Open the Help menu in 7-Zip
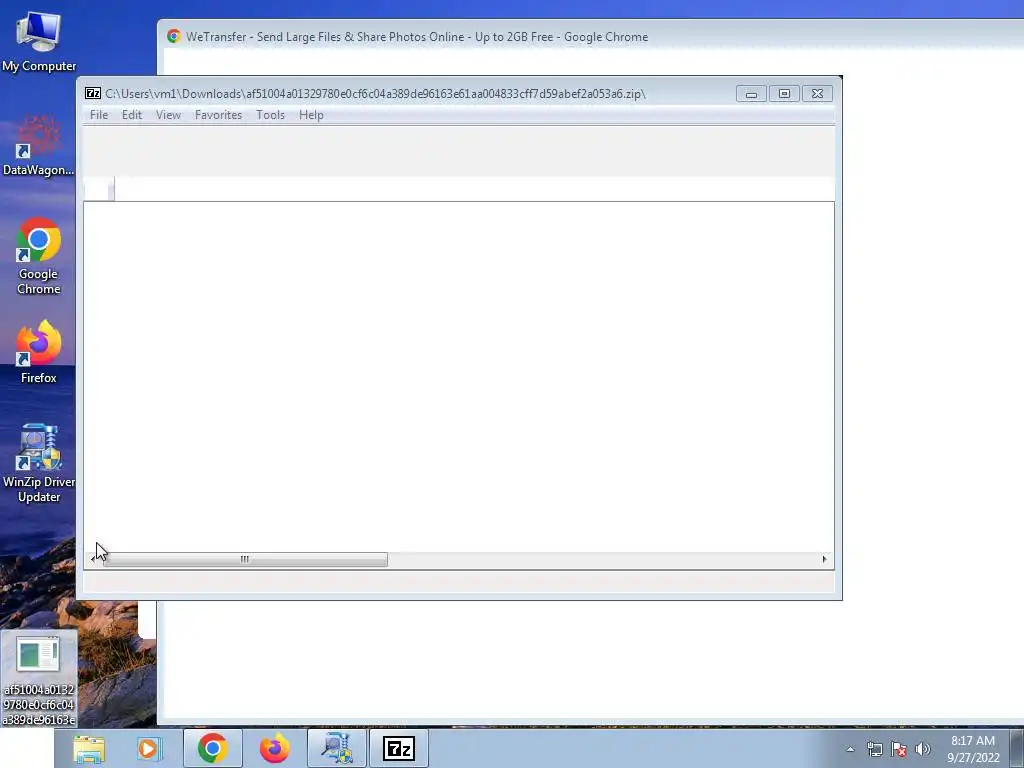The width and height of the screenshot is (1024, 768). coord(312,115)
